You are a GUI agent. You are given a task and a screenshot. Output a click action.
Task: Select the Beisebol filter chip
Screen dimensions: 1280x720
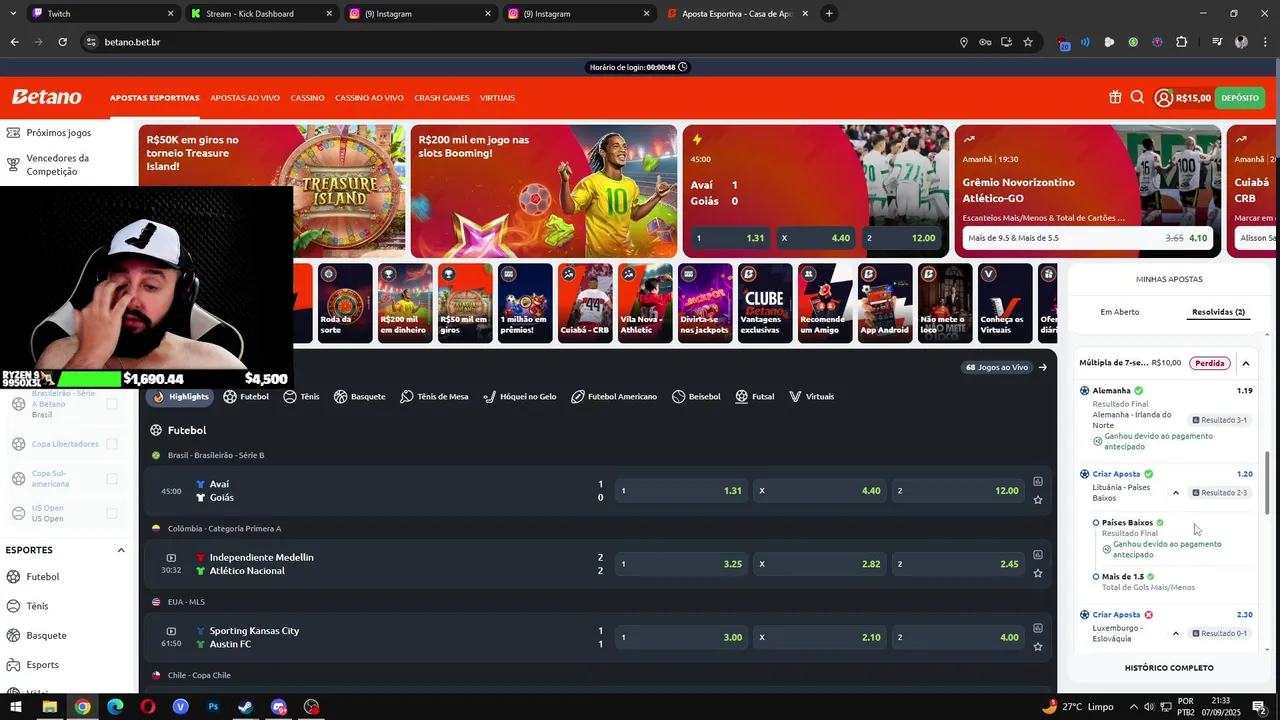(x=696, y=397)
